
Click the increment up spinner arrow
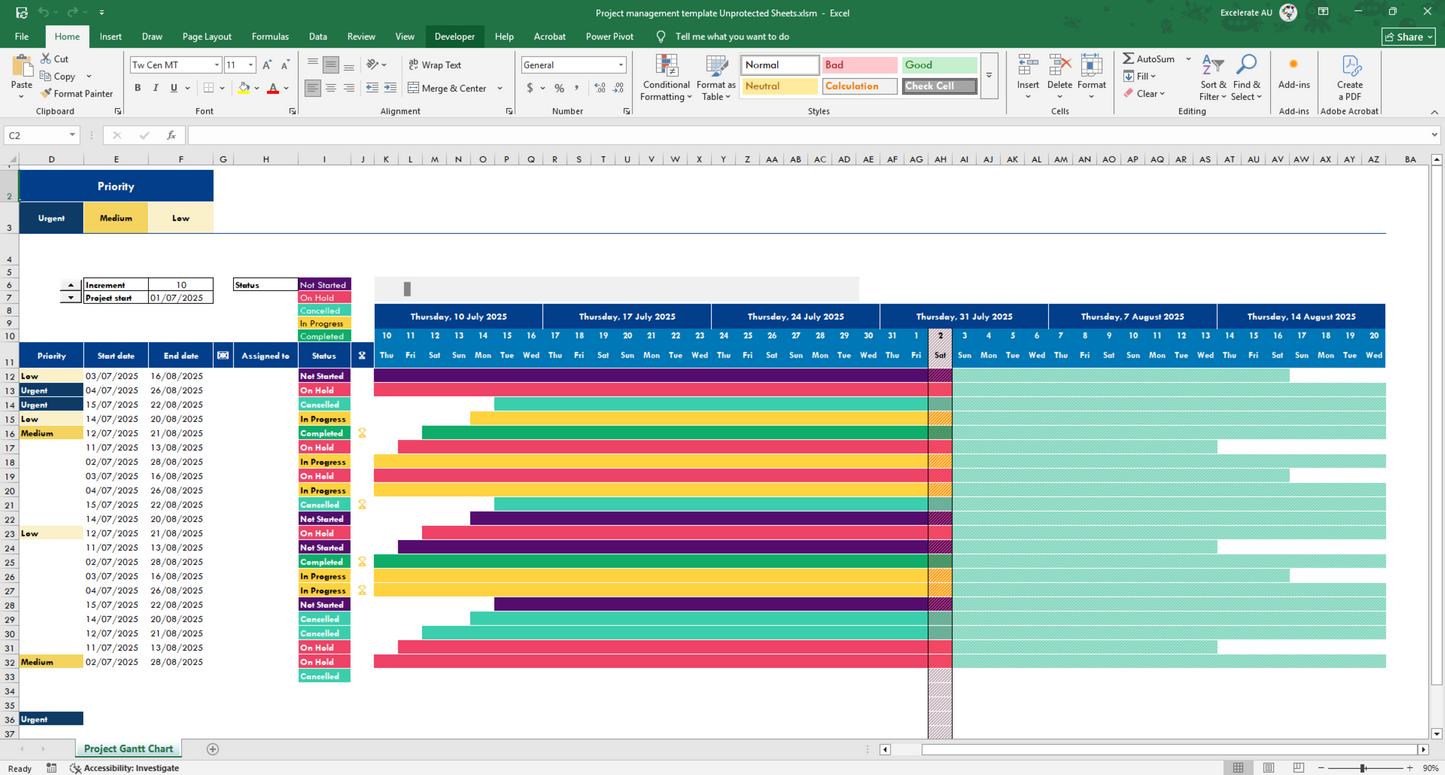70,285
